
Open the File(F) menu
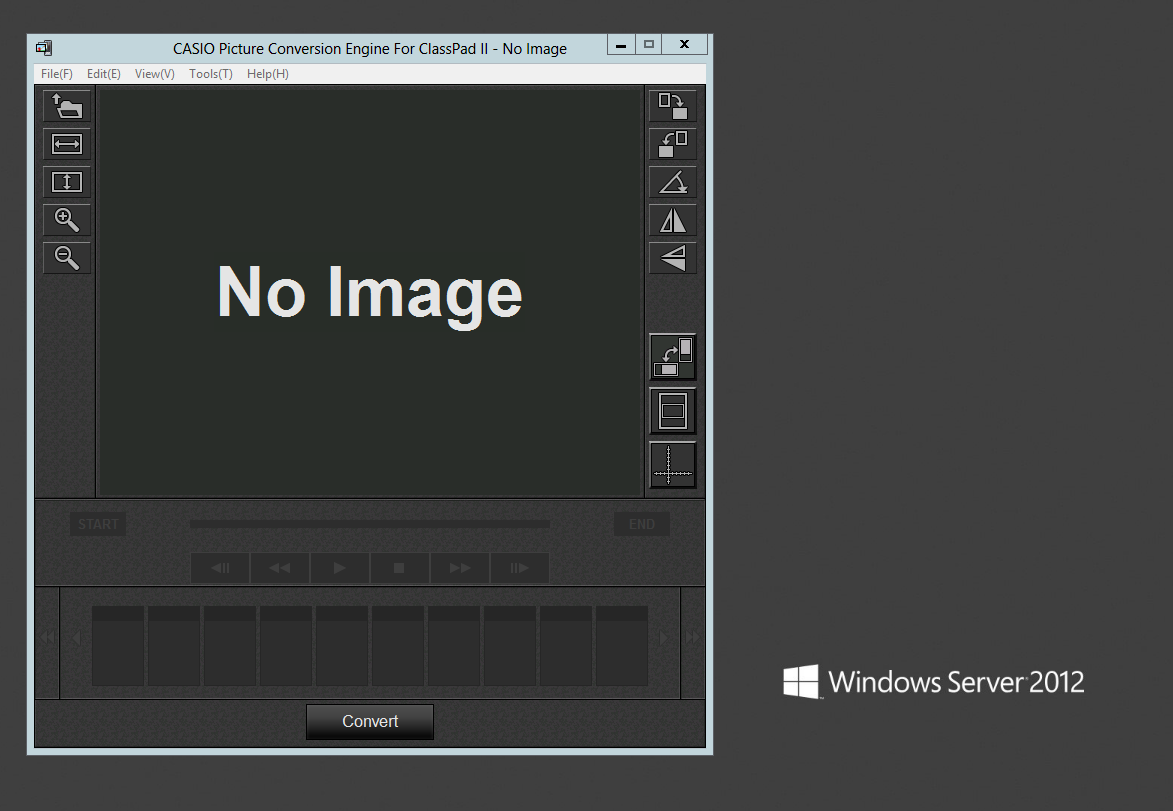coord(57,73)
